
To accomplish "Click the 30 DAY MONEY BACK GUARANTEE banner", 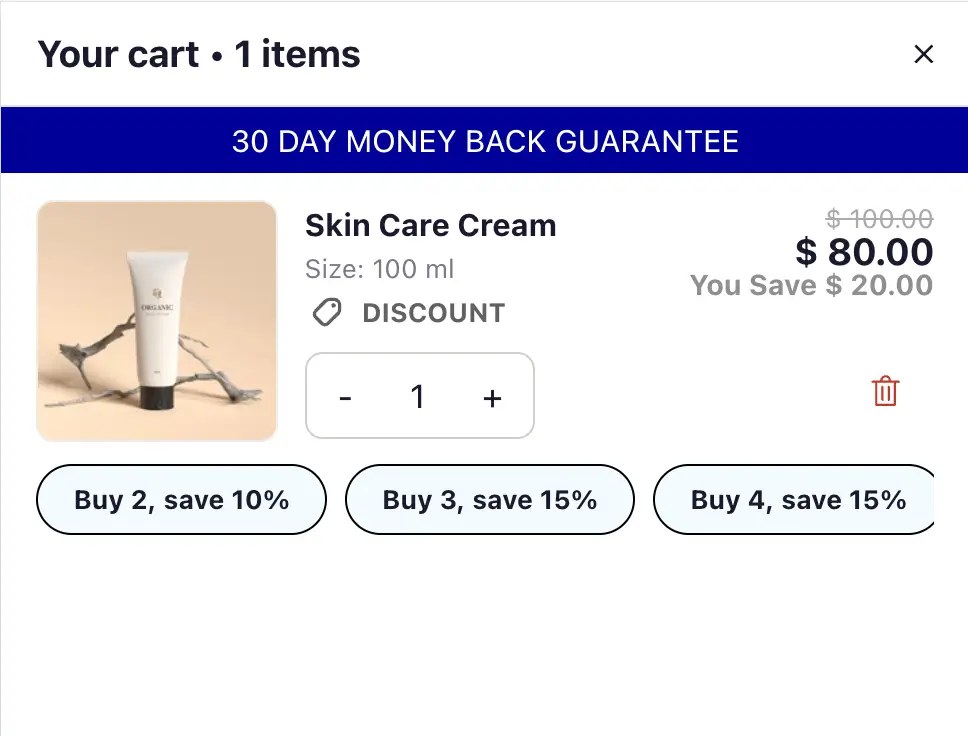I will tap(484, 140).
